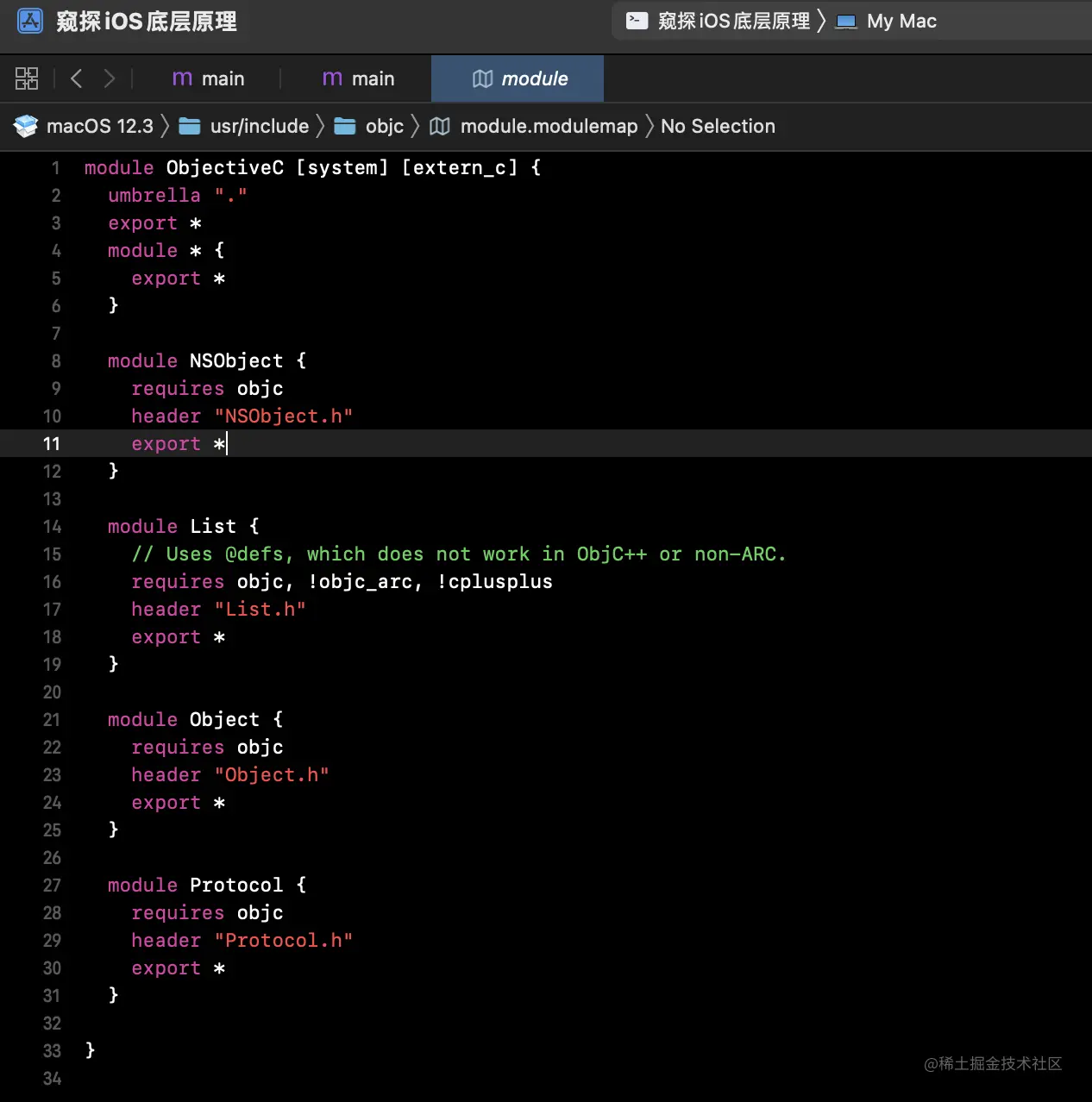Viewport: 1092px width, 1102px height.
Task: Click the 'umbrella' keyword
Action: 154,196
